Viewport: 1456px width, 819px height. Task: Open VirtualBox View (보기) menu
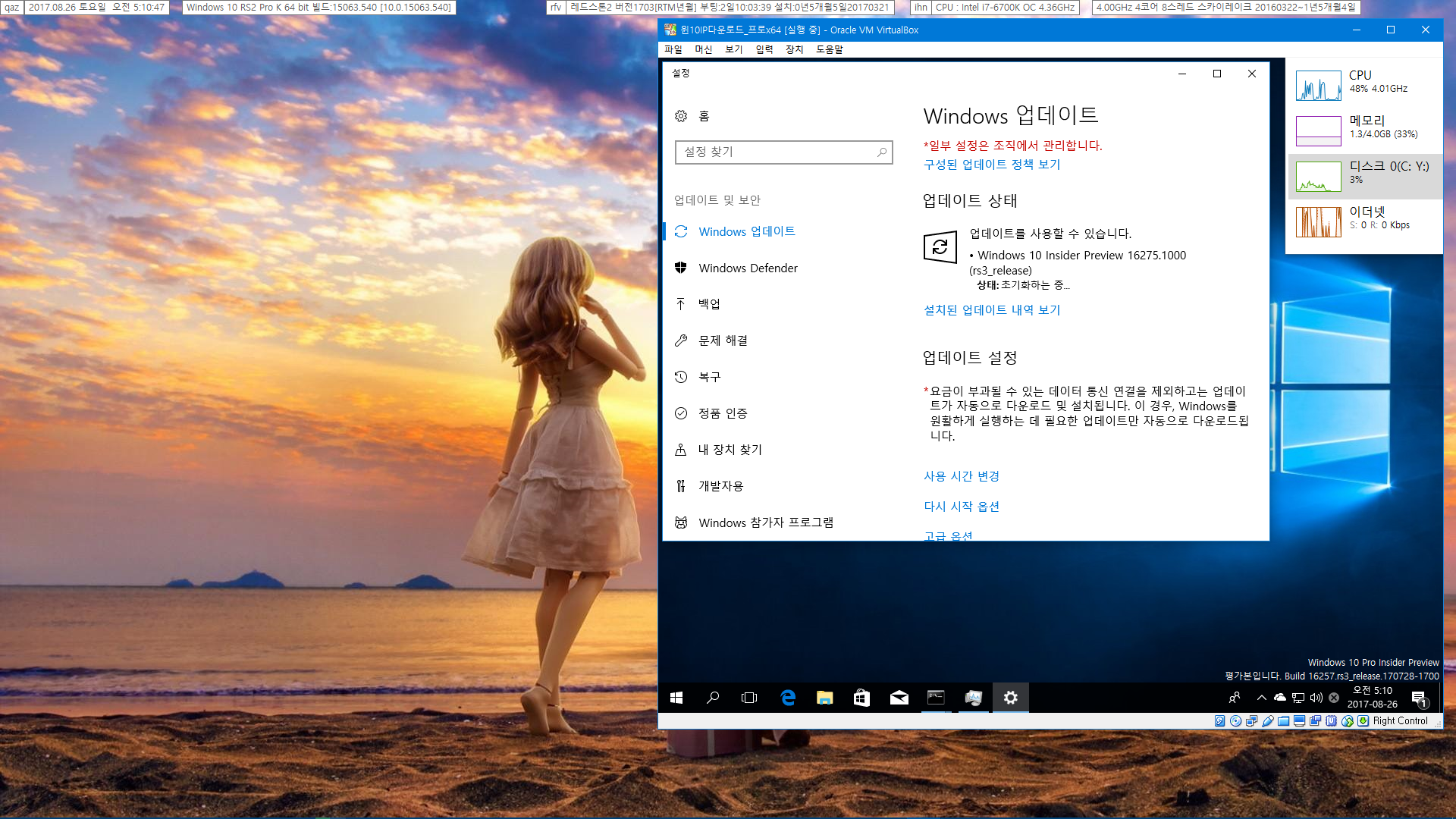[x=734, y=49]
